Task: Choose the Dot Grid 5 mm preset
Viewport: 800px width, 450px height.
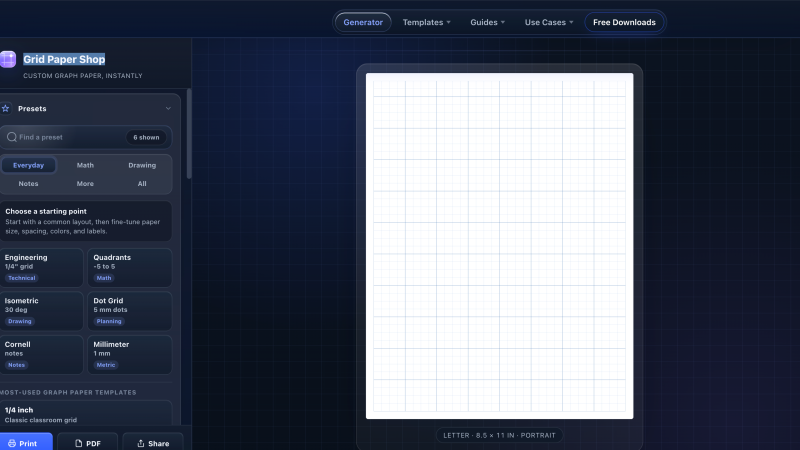Action: coord(130,311)
